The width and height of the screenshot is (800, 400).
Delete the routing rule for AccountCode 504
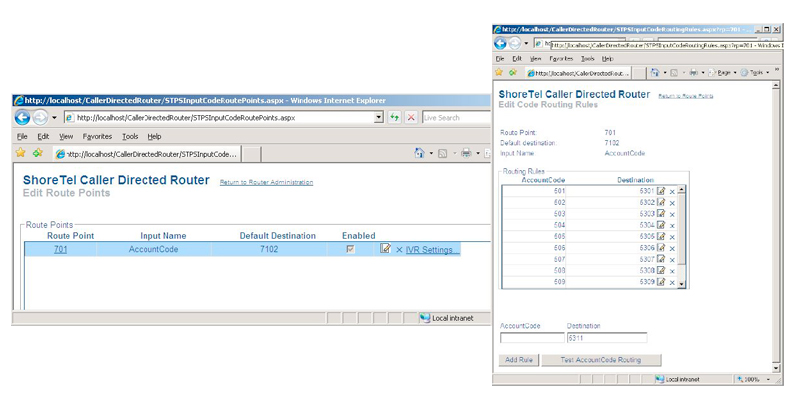click(x=672, y=226)
